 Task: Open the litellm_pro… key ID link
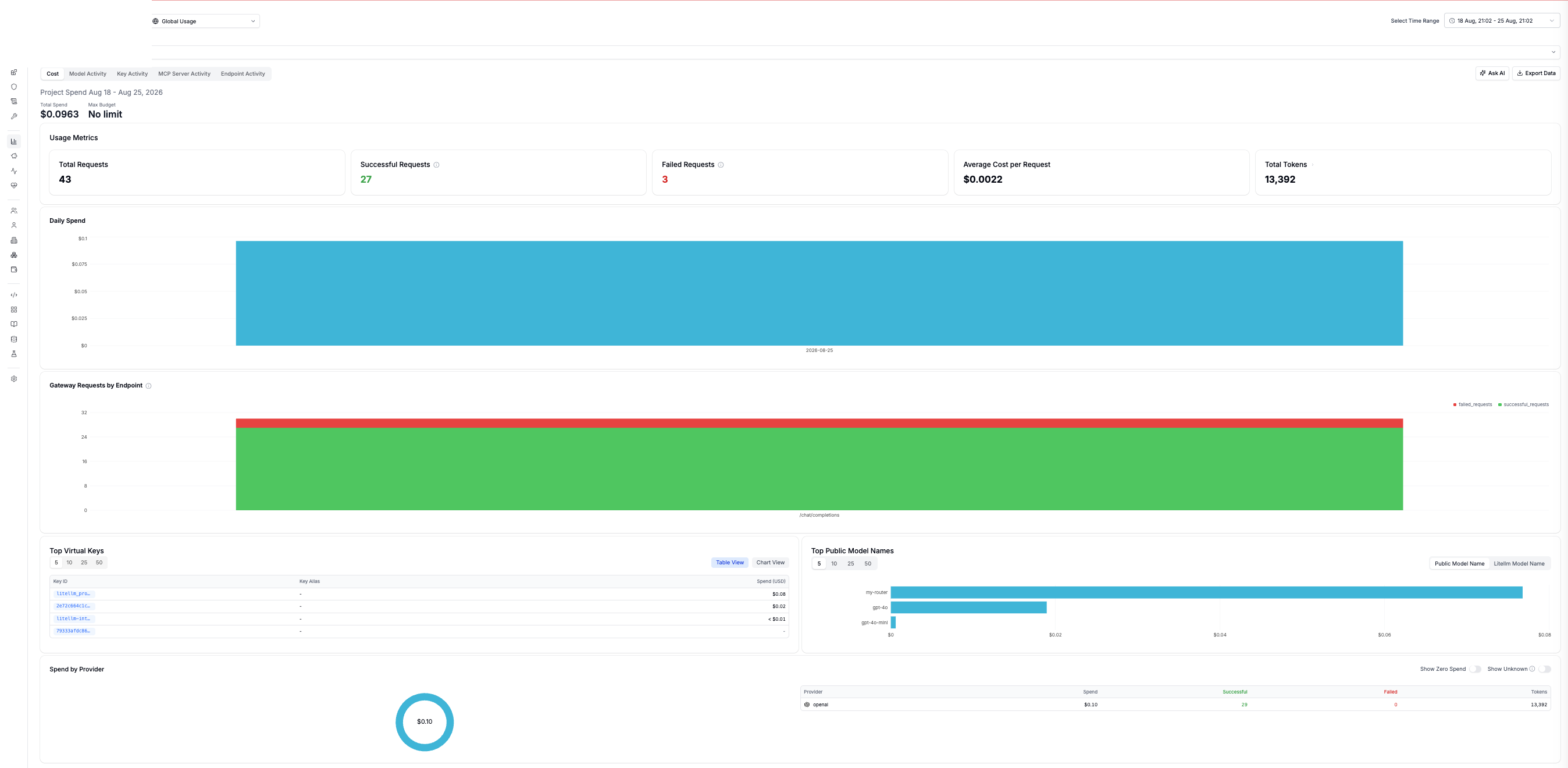click(x=73, y=594)
